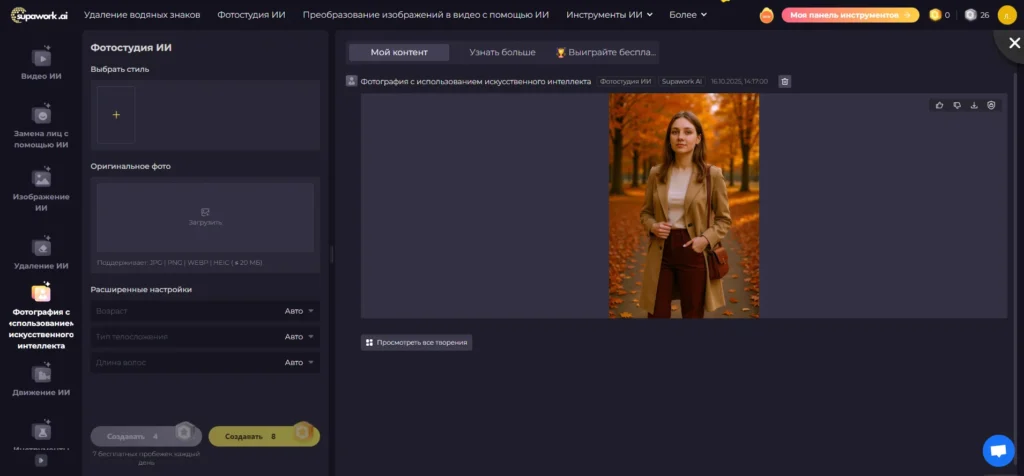The width and height of the screenshot is (1024, 476).
Task: Click Просмотреть все творения button
Action: pos(417,342)
